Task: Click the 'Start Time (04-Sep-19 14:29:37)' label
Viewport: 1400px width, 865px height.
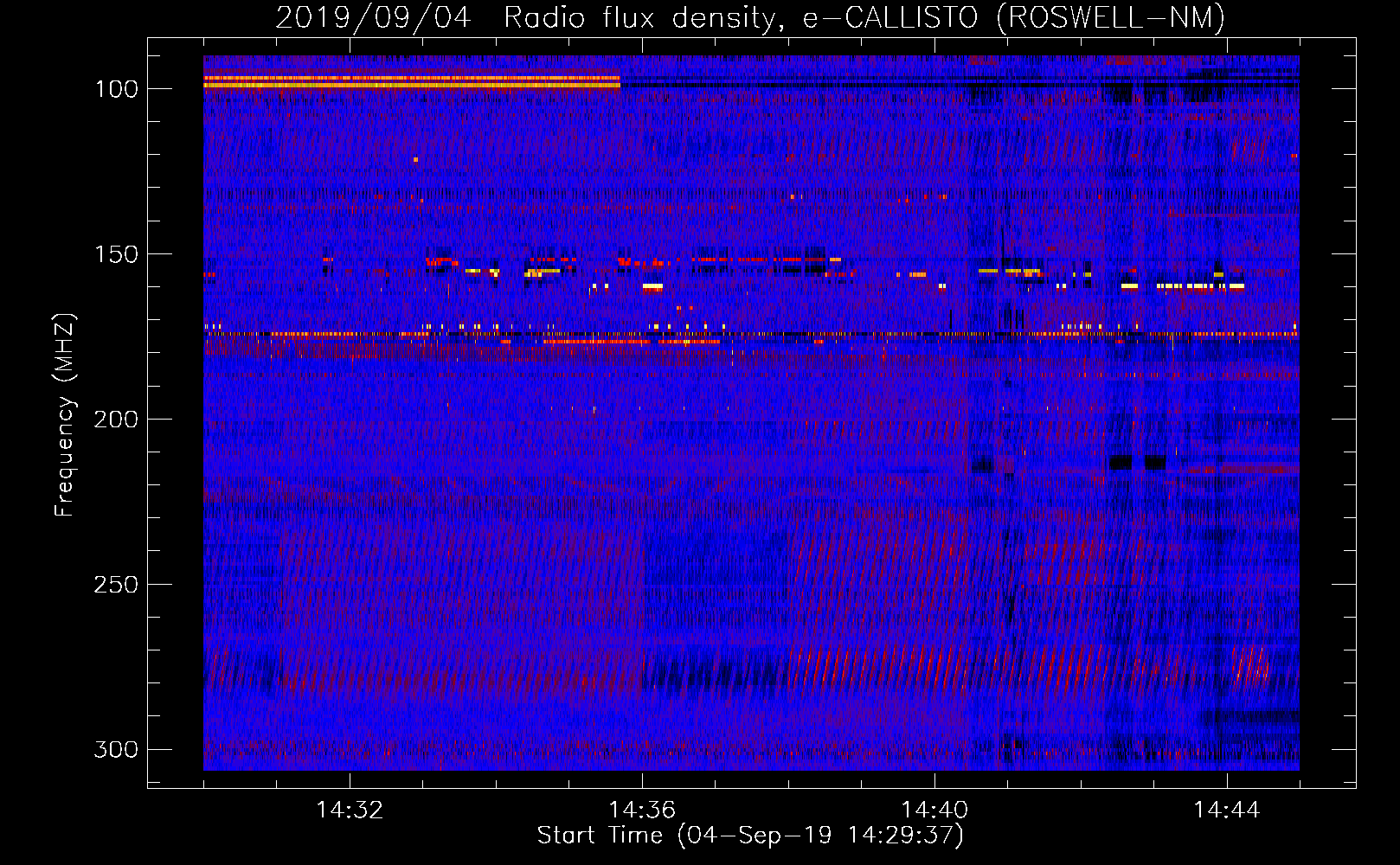Action: point(750,836)
